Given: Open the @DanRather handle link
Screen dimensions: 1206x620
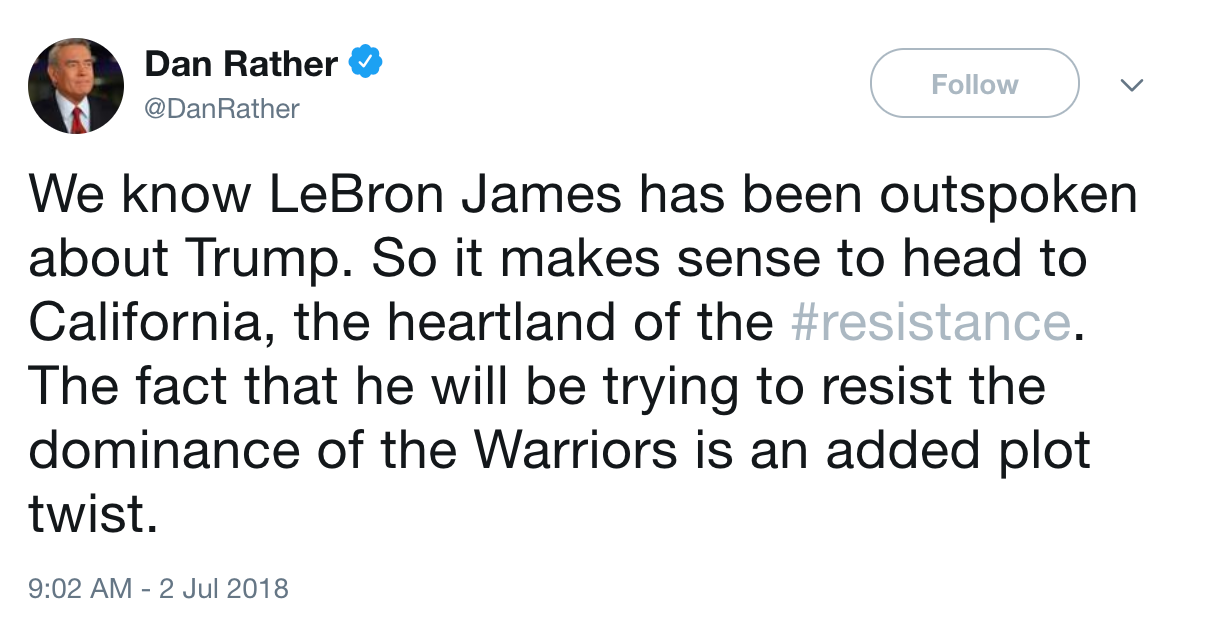Looking at the screenshot, I should [222, 109].
